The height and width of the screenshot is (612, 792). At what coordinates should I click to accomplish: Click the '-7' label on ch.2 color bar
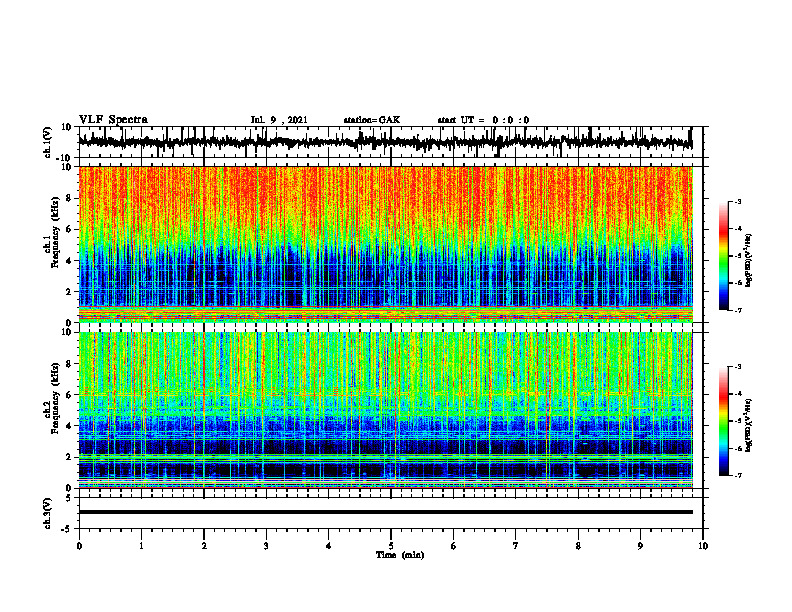point(737,475)
